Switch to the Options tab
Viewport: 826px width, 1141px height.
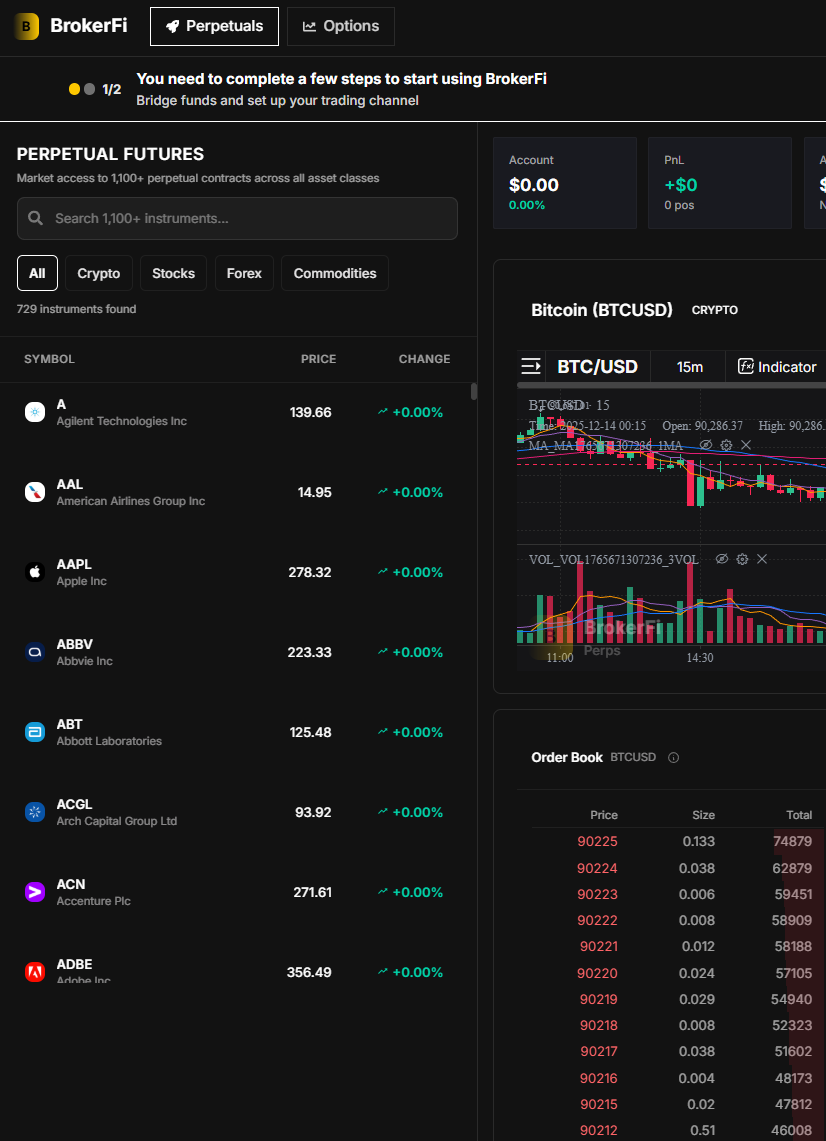(340, 26)
